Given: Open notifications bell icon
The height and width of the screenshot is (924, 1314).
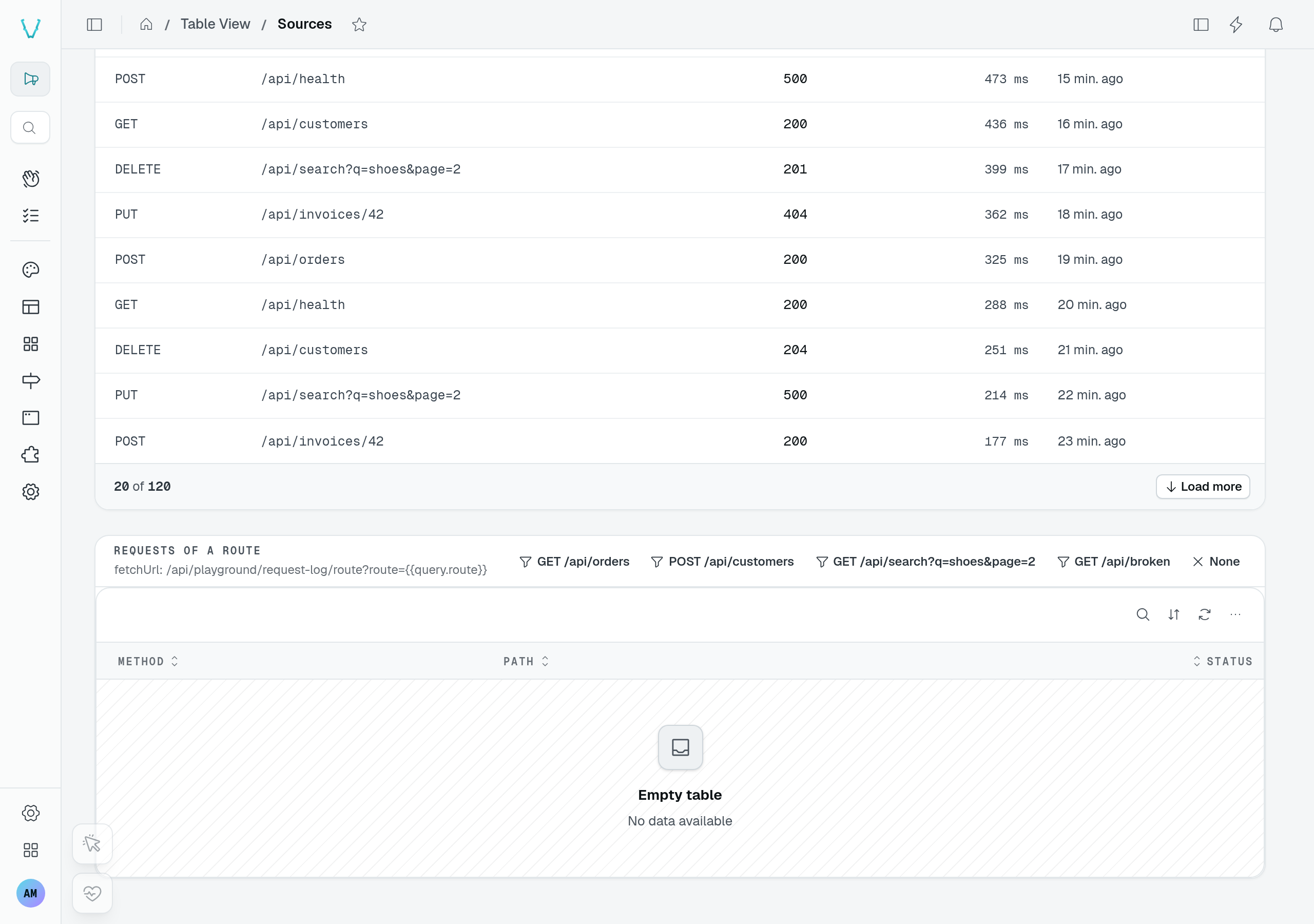Looking at the screenshot, I should [x=1276, y=25].
